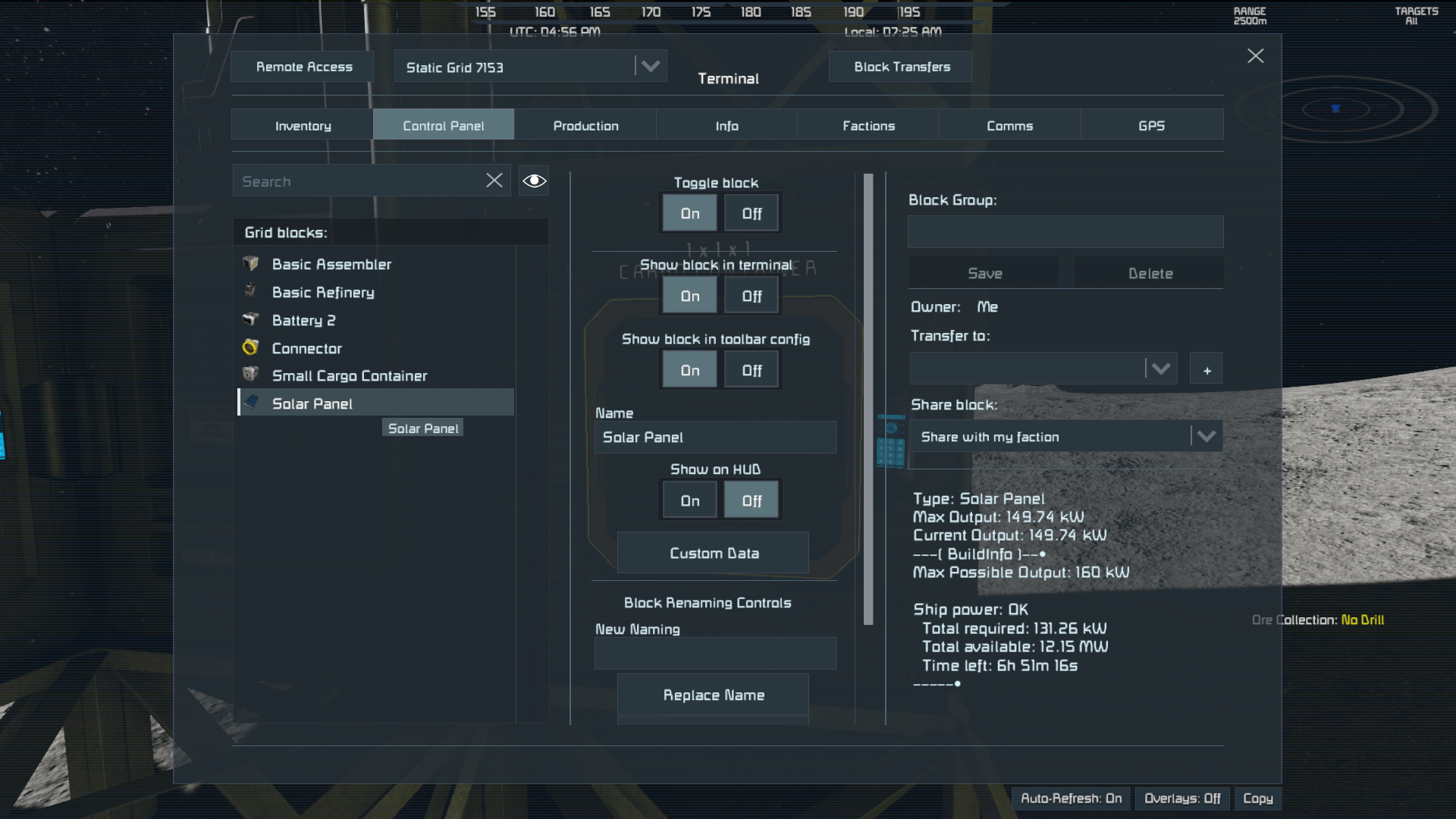Open the Production tab
The image size is (1456, 819).
(585, 126)
